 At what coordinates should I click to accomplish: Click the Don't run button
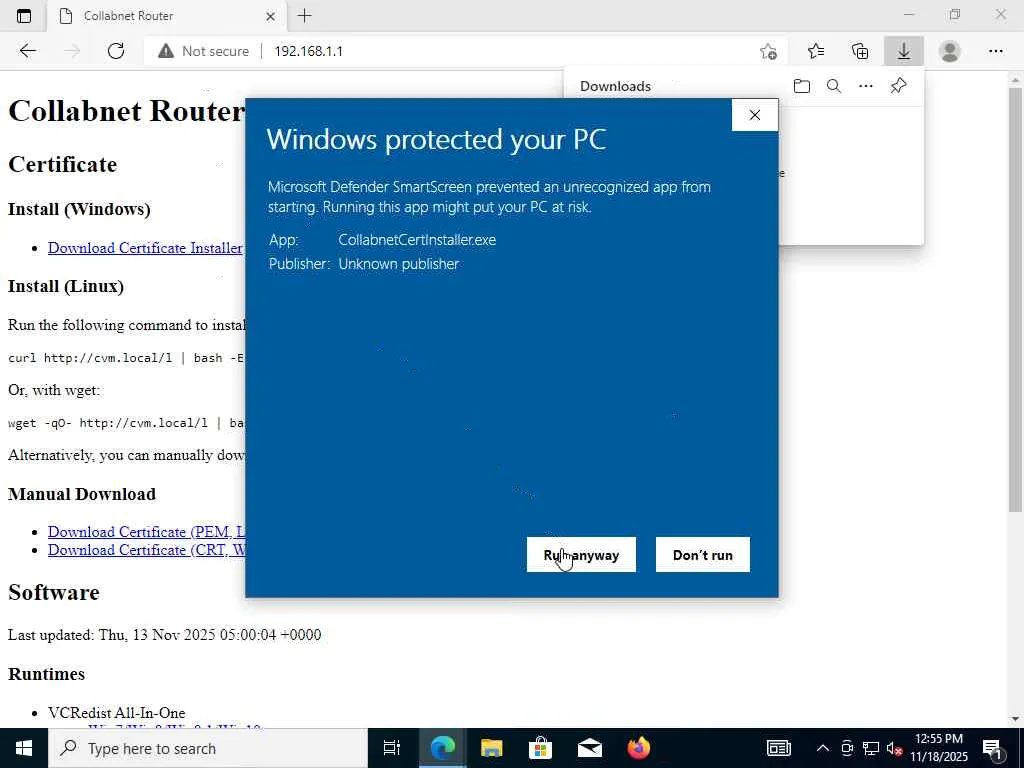pyautogui.click(x=703, y=554)
